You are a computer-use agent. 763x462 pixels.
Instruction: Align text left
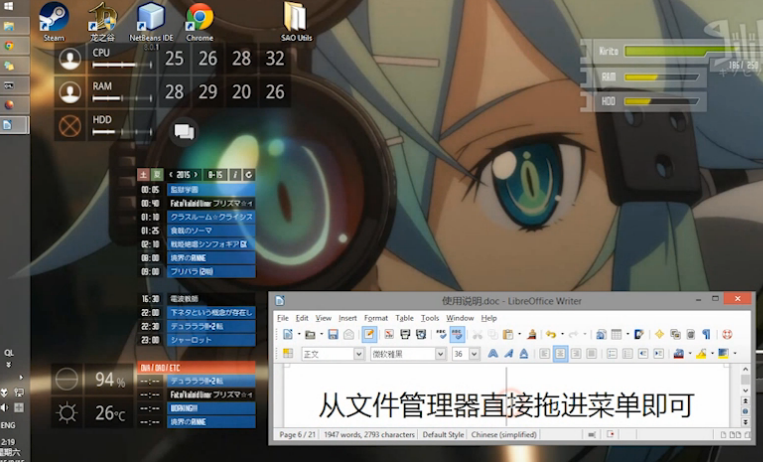545,354
